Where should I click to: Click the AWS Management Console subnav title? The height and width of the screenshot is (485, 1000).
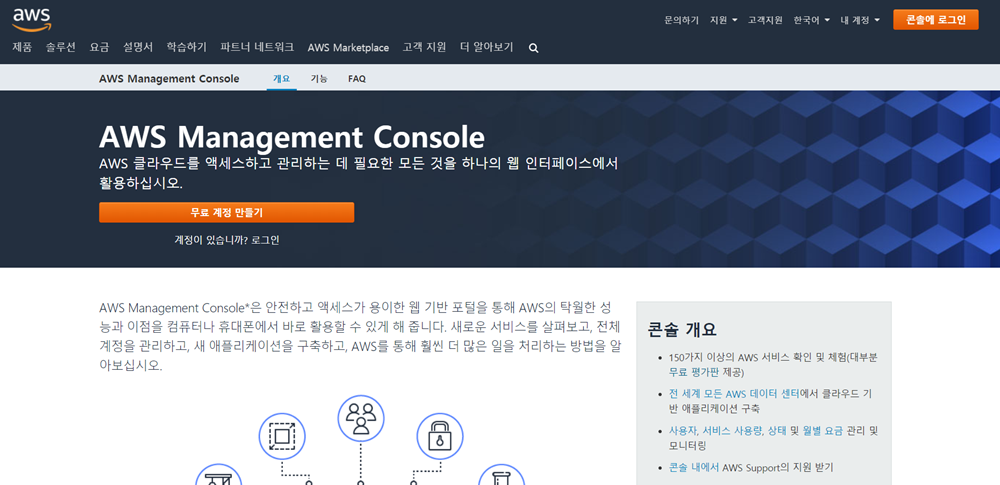(x=169, y=78)
